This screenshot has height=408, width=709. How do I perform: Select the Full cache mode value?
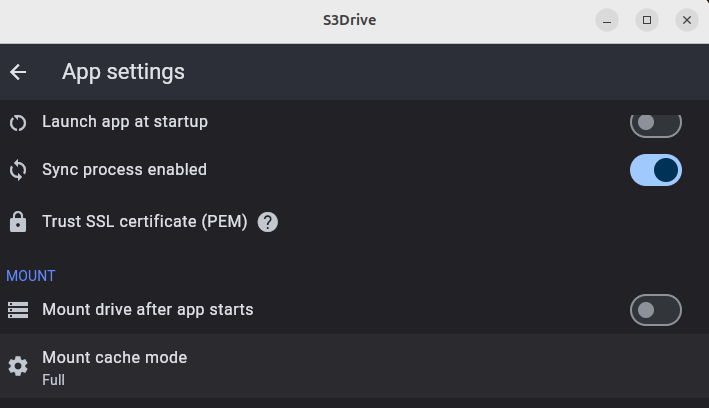coord(53,380)
